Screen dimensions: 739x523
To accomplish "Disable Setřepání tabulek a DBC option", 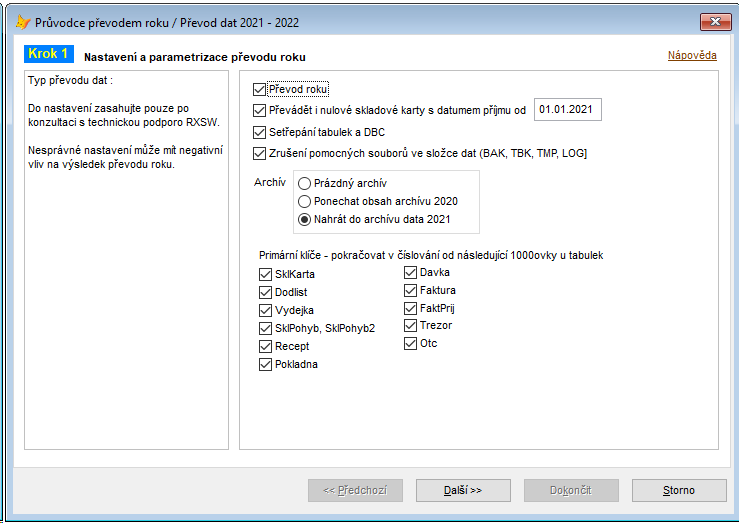I will (x=259, y=132).
